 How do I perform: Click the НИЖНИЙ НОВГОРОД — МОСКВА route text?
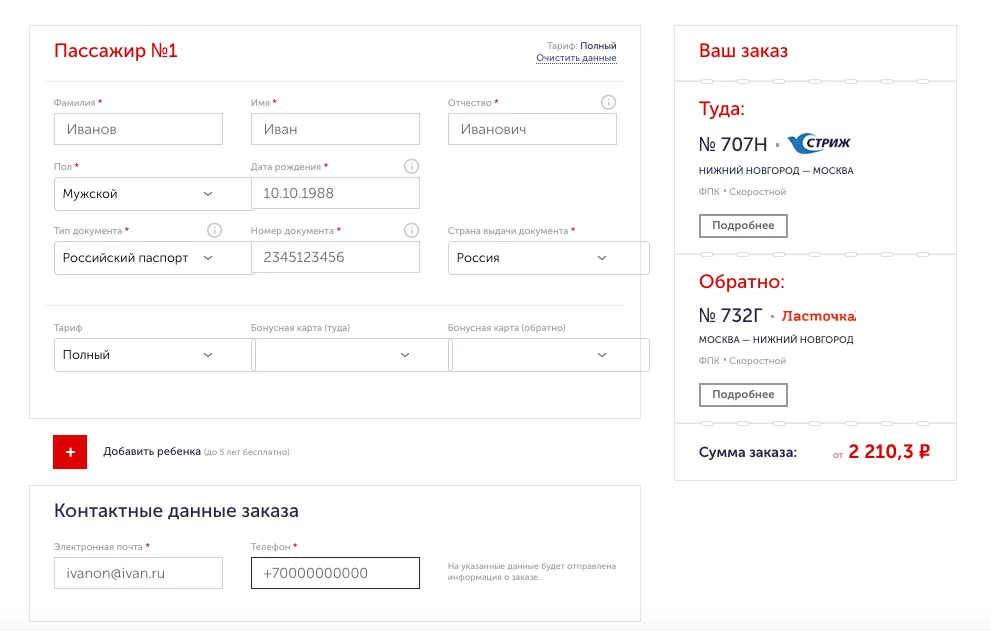(776, 171)
